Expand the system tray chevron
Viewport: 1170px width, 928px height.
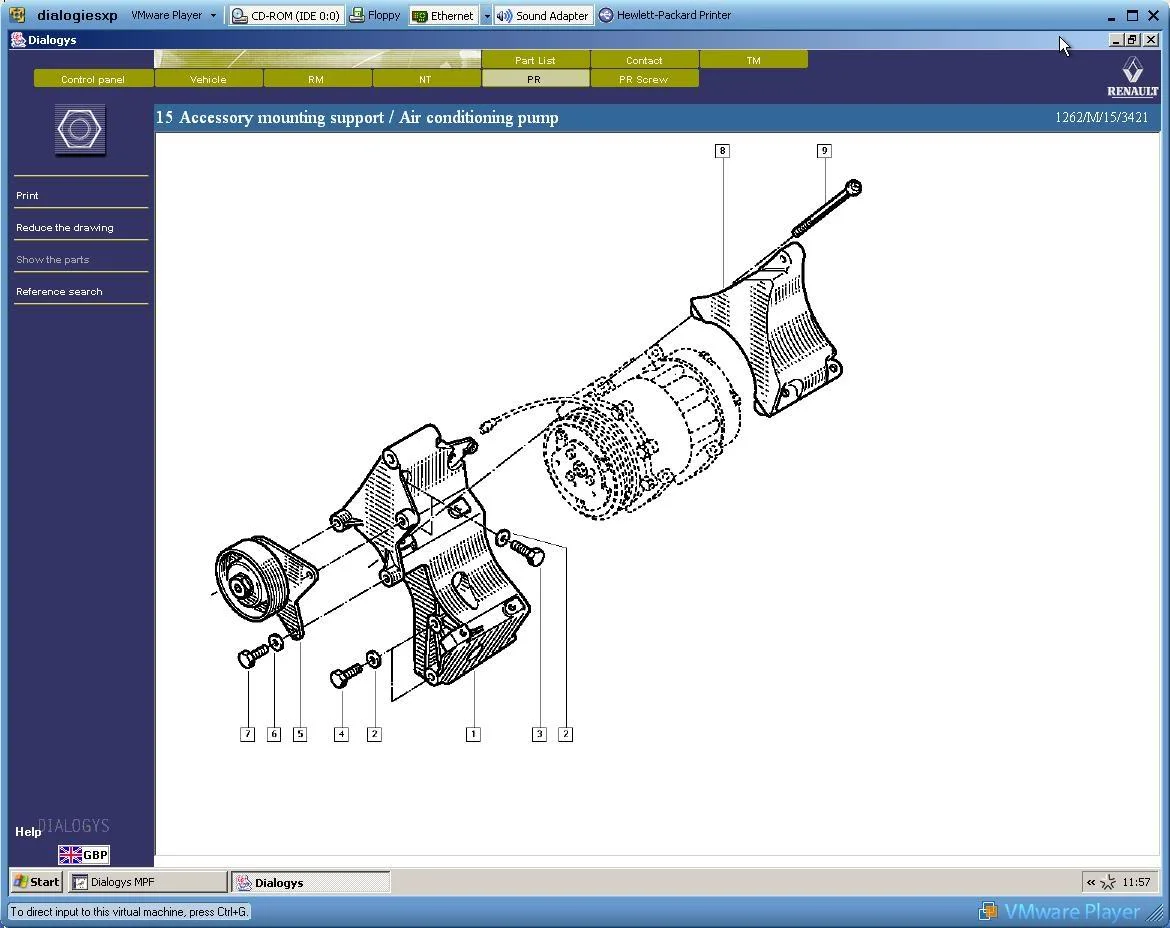click(1091, 882)
